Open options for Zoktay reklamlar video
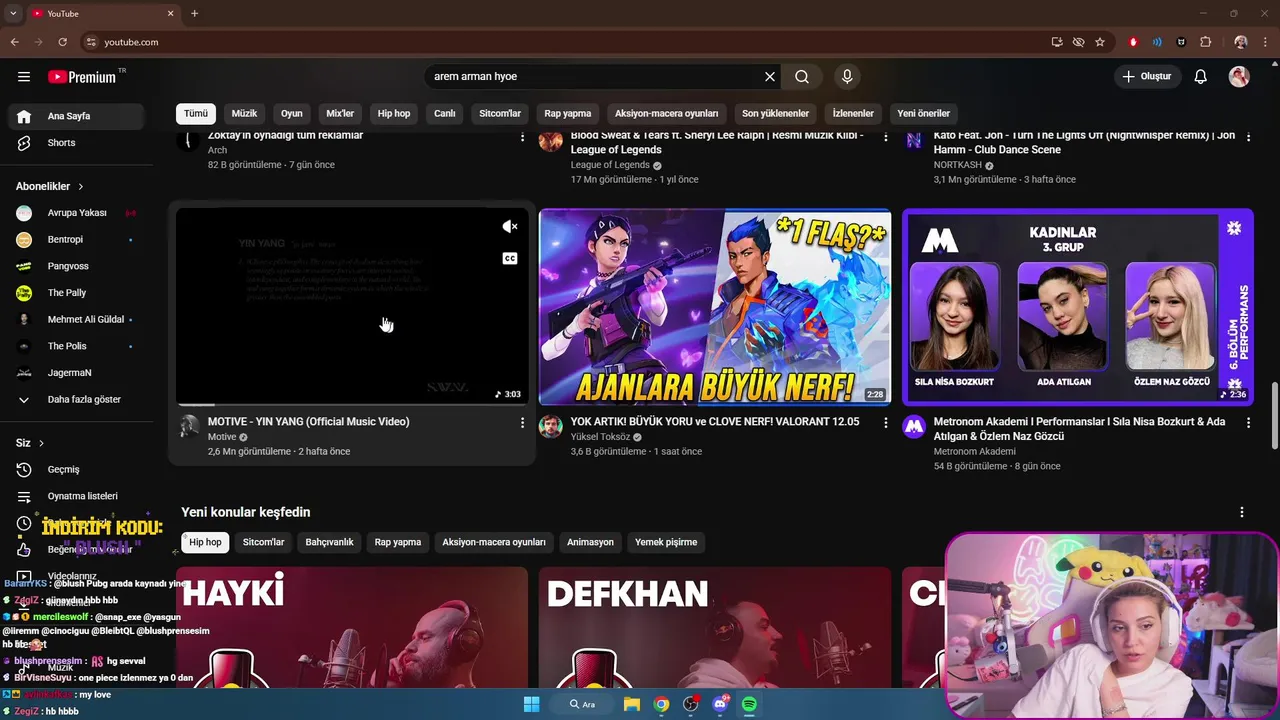The height and width of the screenshot is (720, 1280). (x=522, y=137)
